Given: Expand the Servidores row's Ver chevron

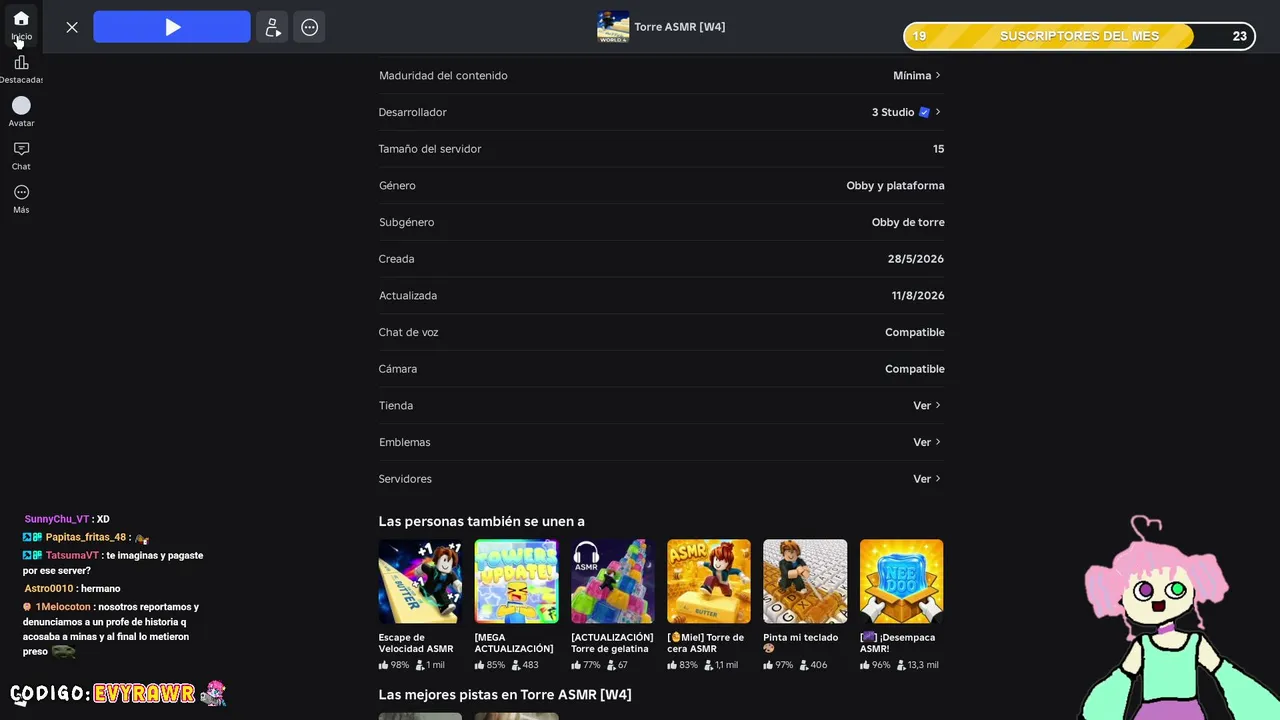Looking at the screenshot, I should point(938,479).
